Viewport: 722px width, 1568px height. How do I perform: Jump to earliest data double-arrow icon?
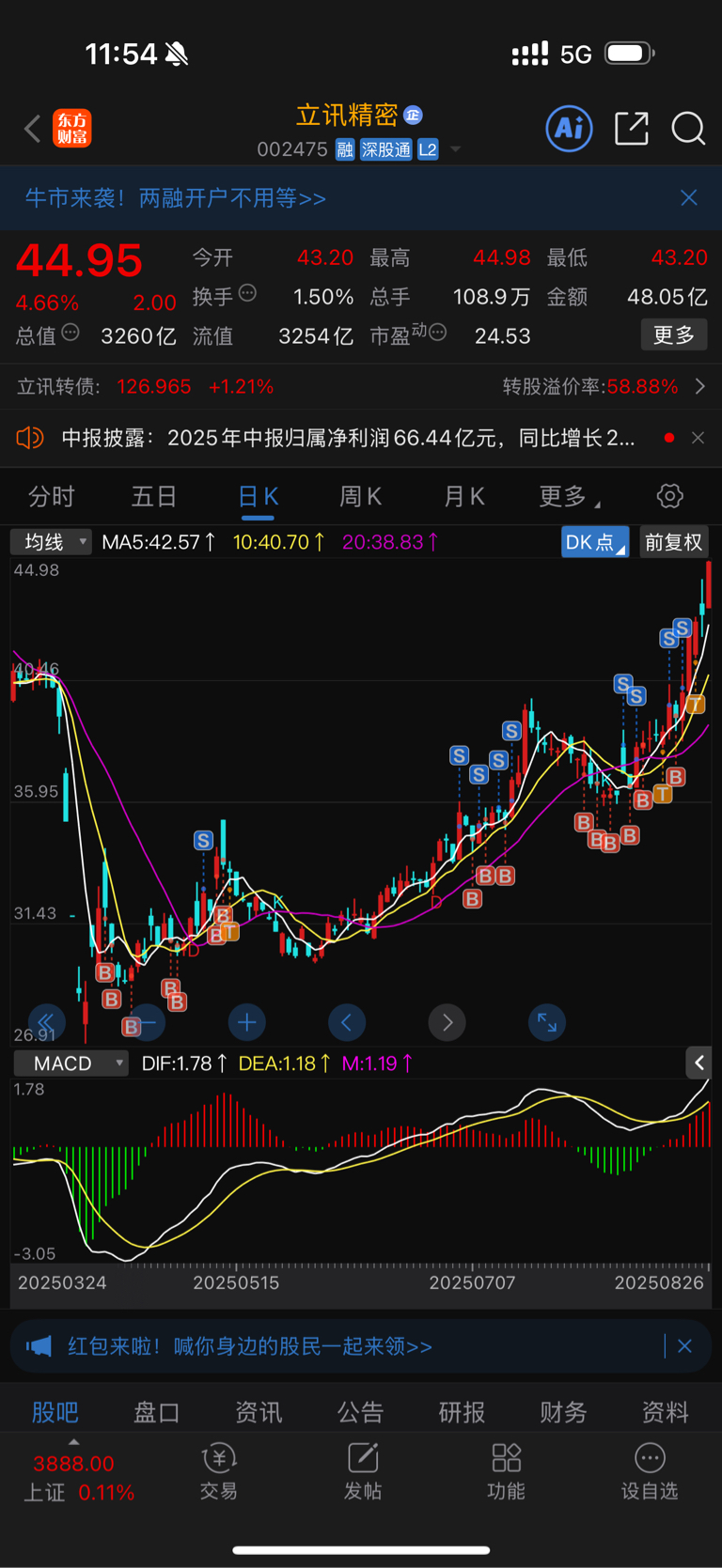46,1022
